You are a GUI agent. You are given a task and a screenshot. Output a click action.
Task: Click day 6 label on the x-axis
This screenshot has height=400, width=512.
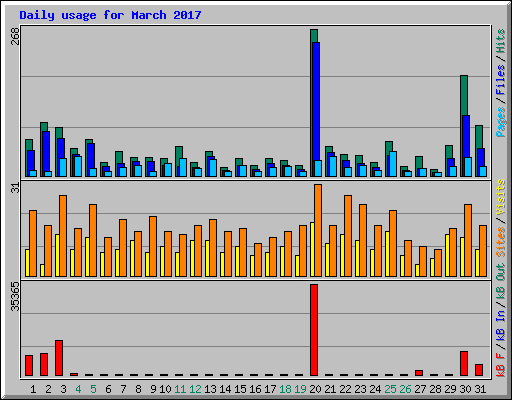(x=108, y=389)
